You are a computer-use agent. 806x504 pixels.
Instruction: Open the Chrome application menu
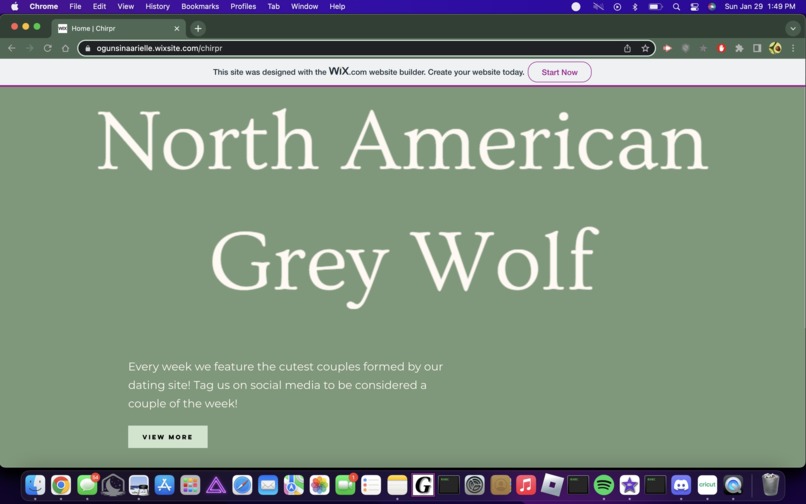click(x=44, y=7)
